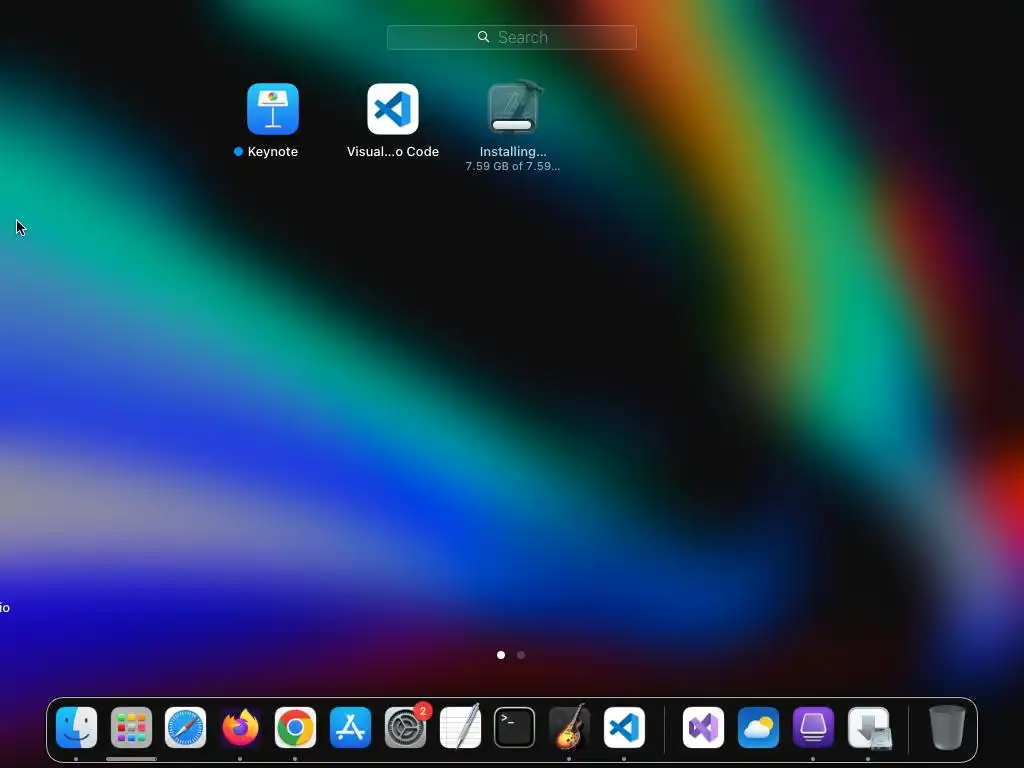This screenshot has height=768, width=1024.
Task: Open purple Visual Studio from the Dock
Action: (x=703, y=727)
